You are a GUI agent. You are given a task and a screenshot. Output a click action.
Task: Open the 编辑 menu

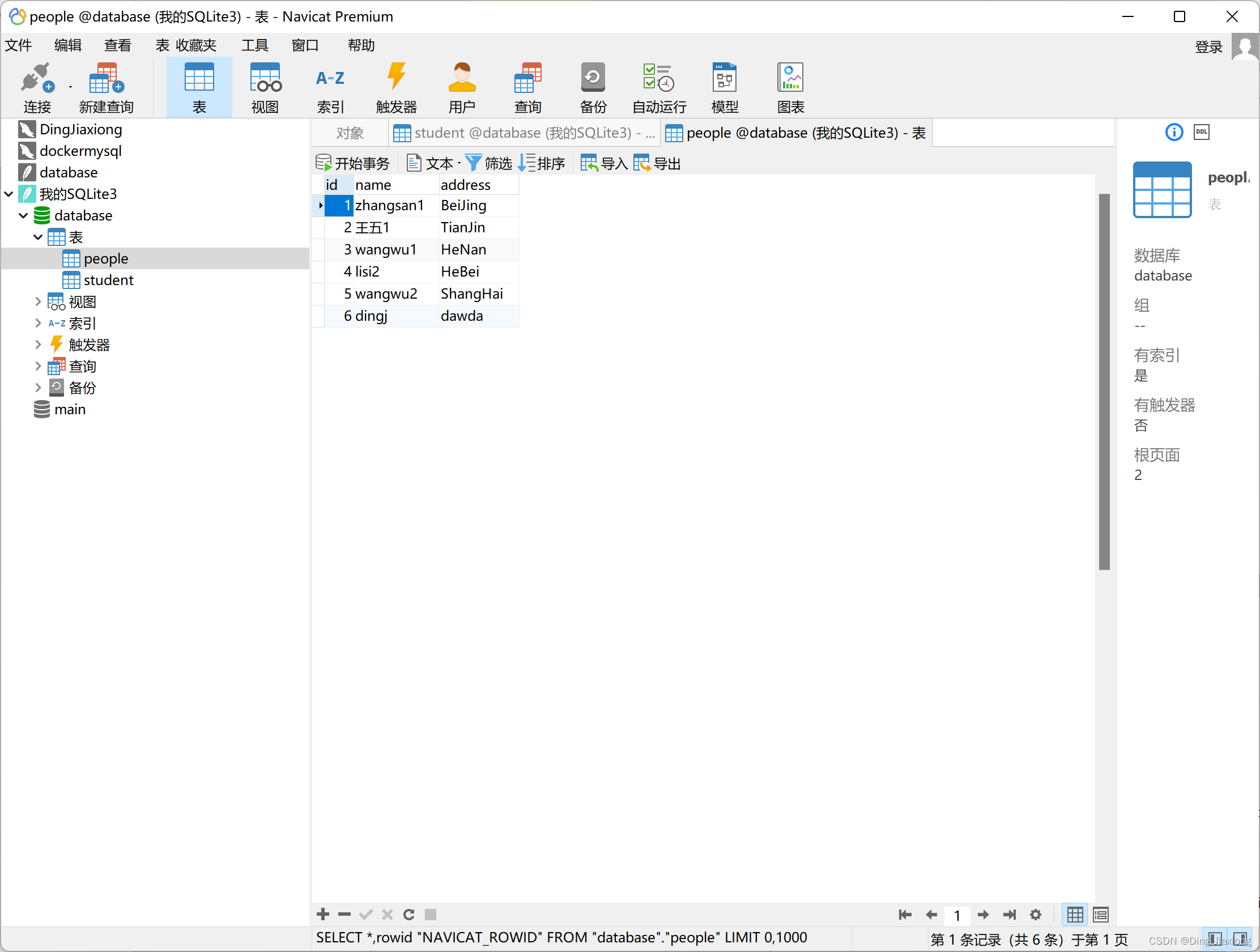68,45
